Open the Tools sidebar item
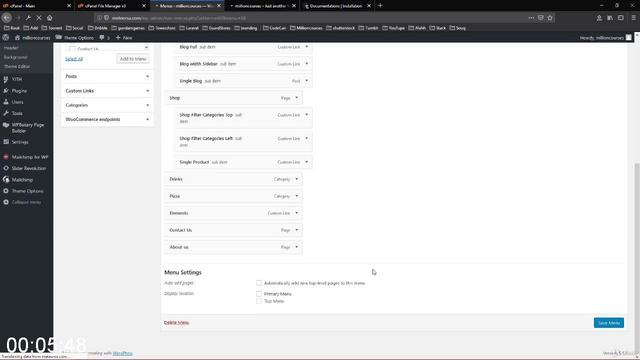Image resolution: width=640 pixels, height=360 pixels. pos(17,113)
